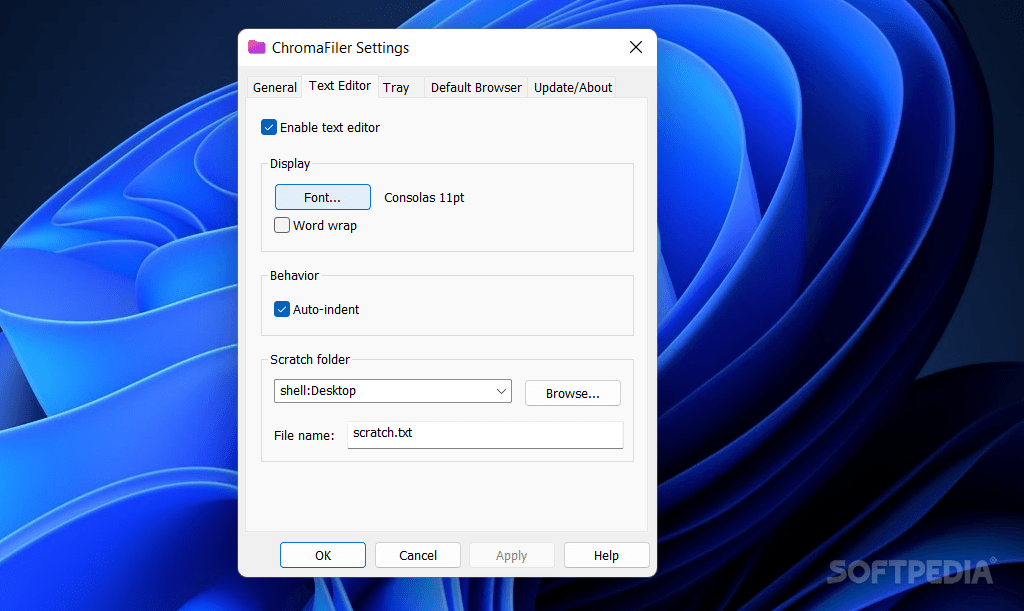Click the Display group label
The height and width of the screenshot is (611, 1024).
(290, 164)
